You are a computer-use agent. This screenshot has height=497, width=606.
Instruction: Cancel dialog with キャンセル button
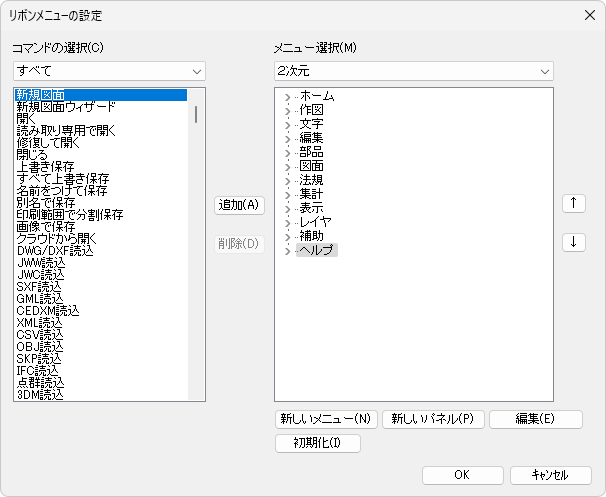tap(551, 475)
